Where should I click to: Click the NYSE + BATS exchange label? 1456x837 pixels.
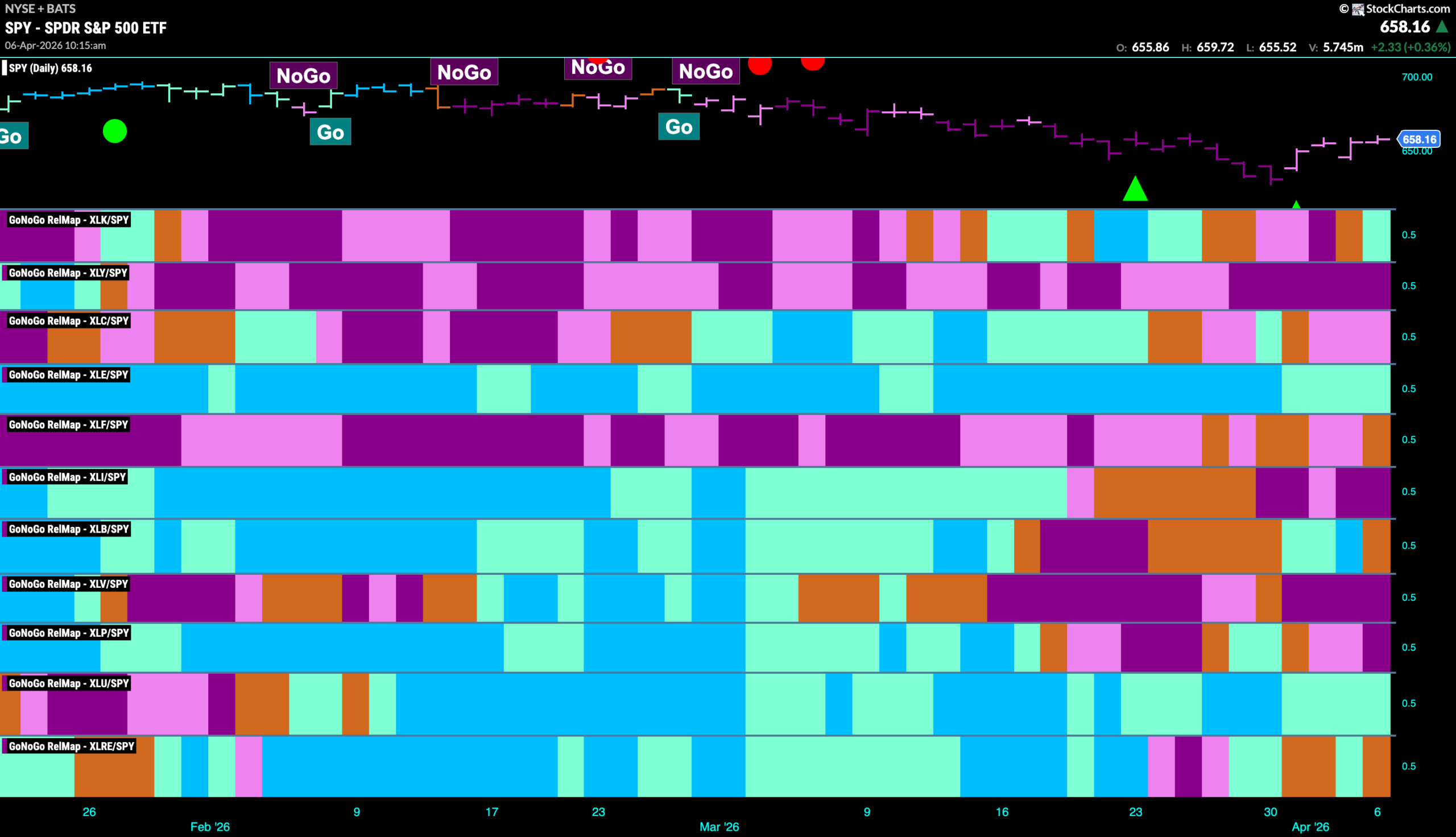pos(40,9)
